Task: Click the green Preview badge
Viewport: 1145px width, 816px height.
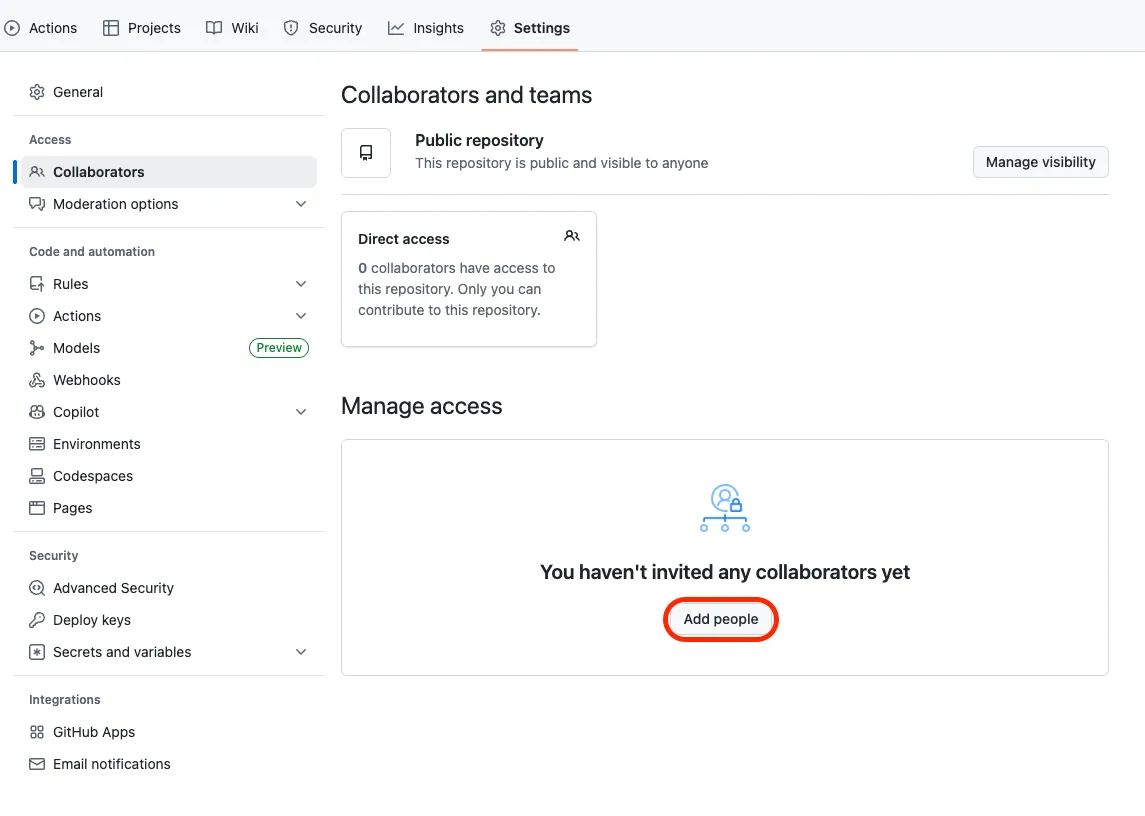Action: coord(279,348)
